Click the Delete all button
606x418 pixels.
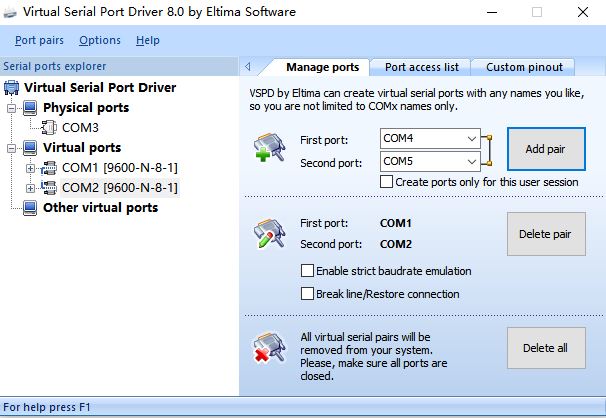pos(545,348)
